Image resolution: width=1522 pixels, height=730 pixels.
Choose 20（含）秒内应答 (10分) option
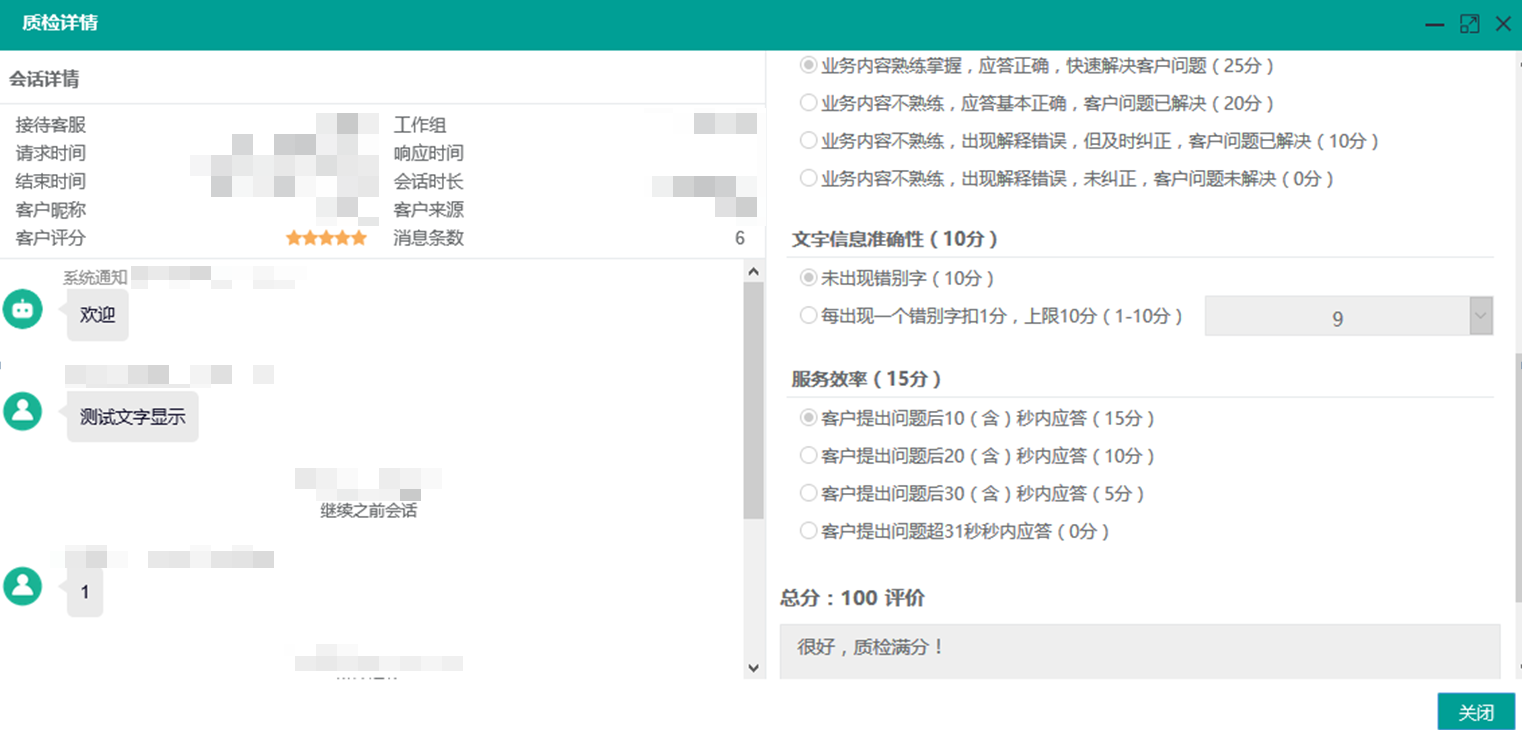[x=808, y=456]
